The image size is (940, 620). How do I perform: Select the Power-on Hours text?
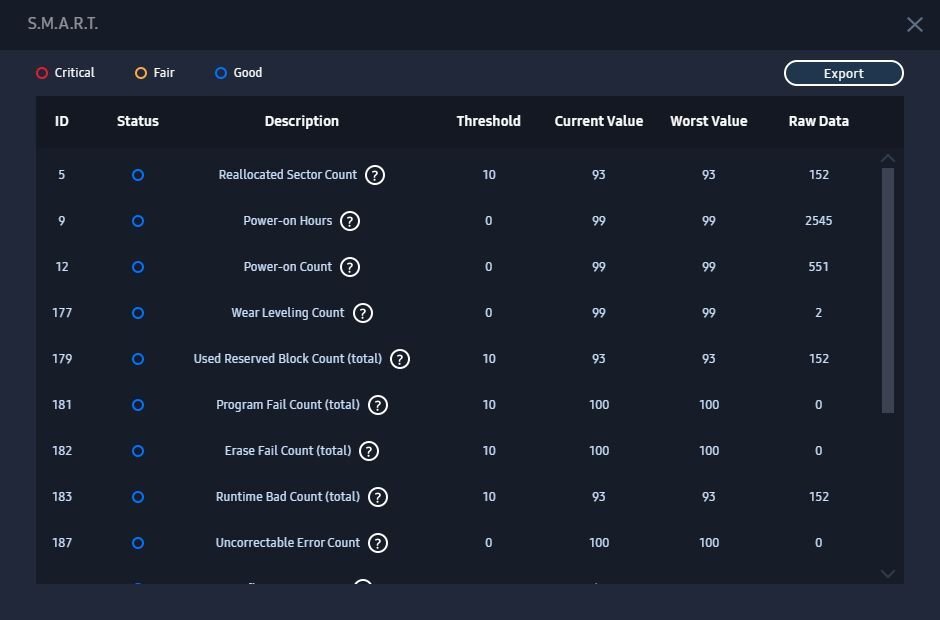click(x=288, y=221)
